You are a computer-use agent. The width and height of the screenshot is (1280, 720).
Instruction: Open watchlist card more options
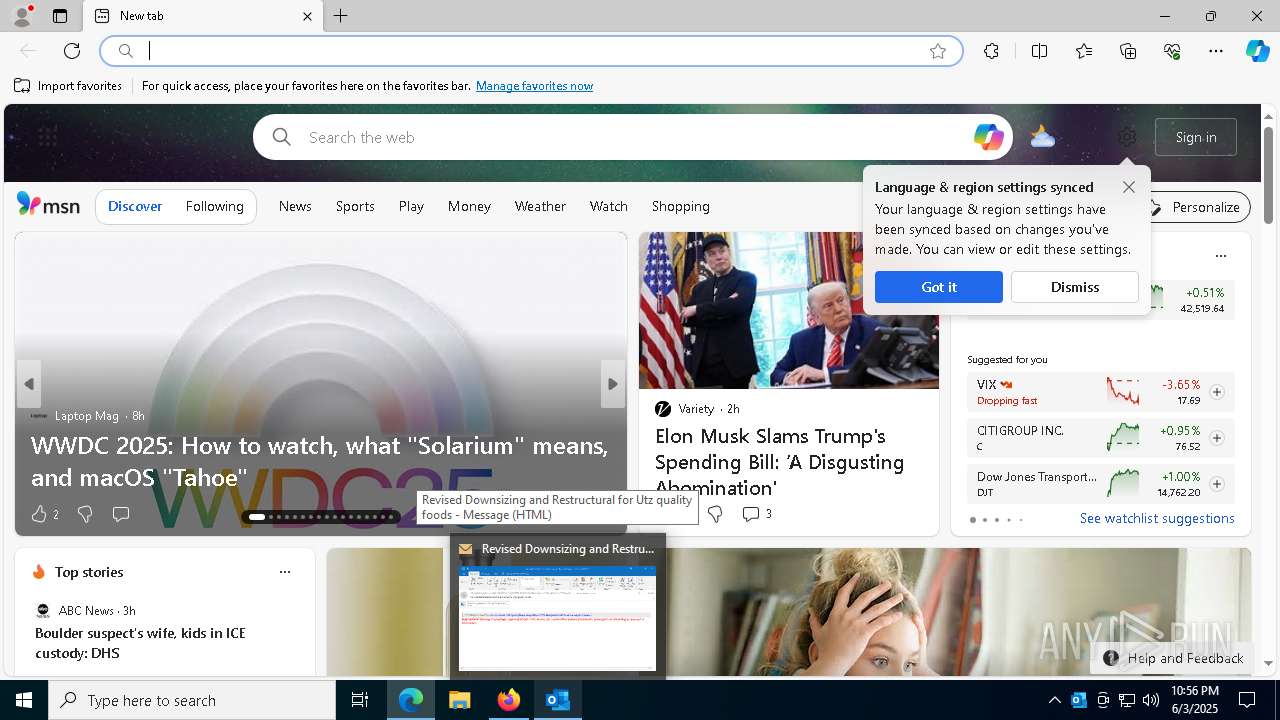click(x=1220, y=256)
